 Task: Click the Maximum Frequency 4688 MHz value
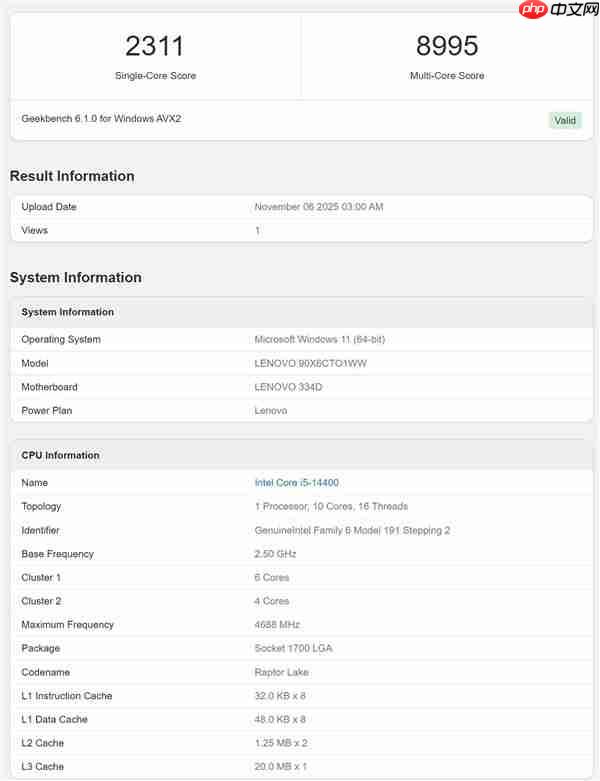276,625
